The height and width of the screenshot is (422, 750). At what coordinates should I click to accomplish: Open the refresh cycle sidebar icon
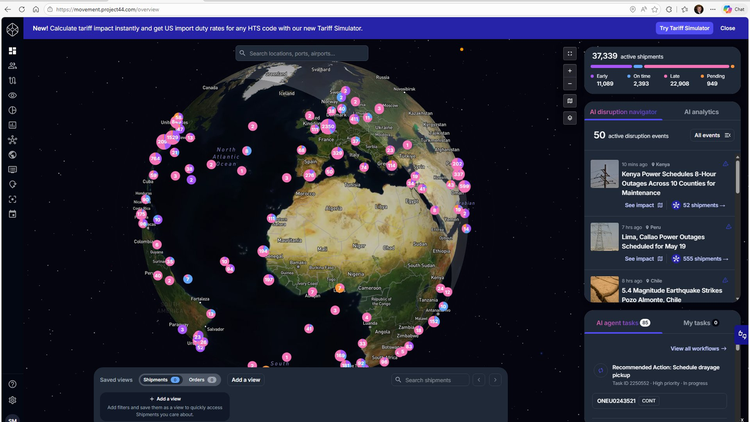click(x=12, y=184)
